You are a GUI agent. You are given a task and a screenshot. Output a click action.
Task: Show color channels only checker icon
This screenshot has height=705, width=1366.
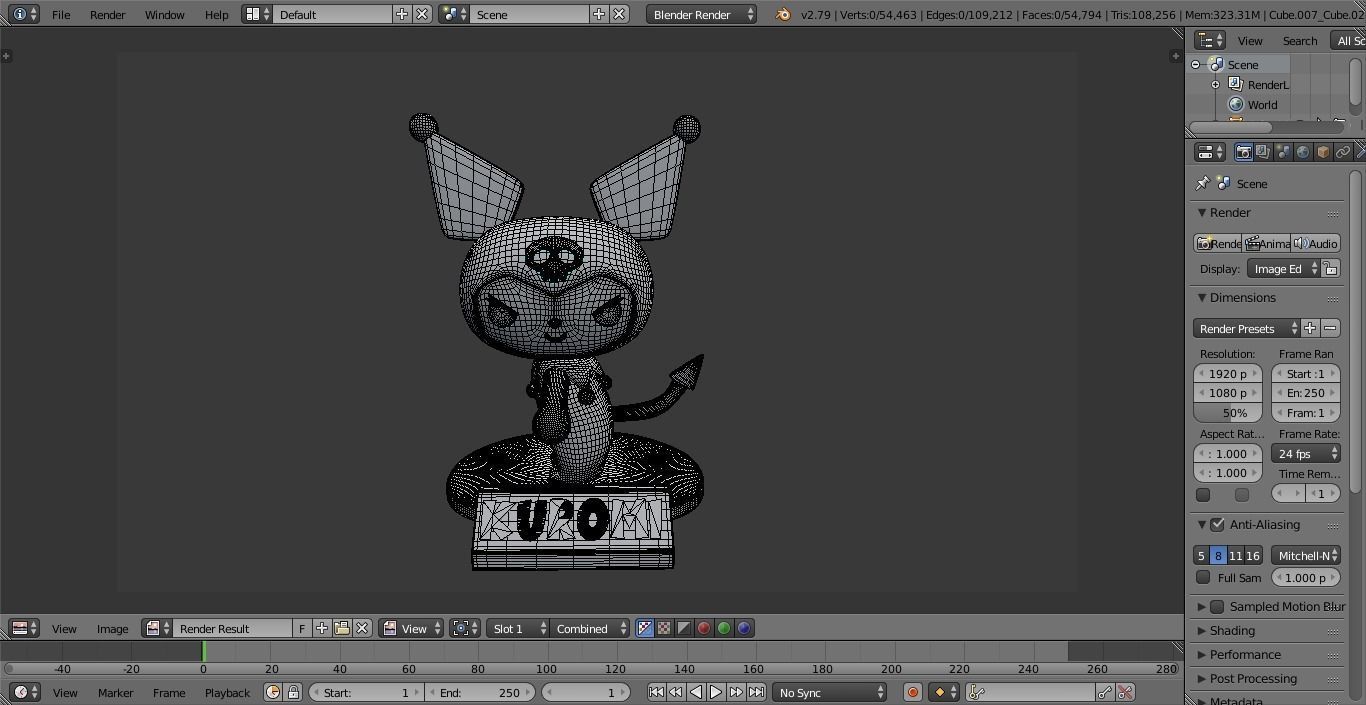[664, 628]
